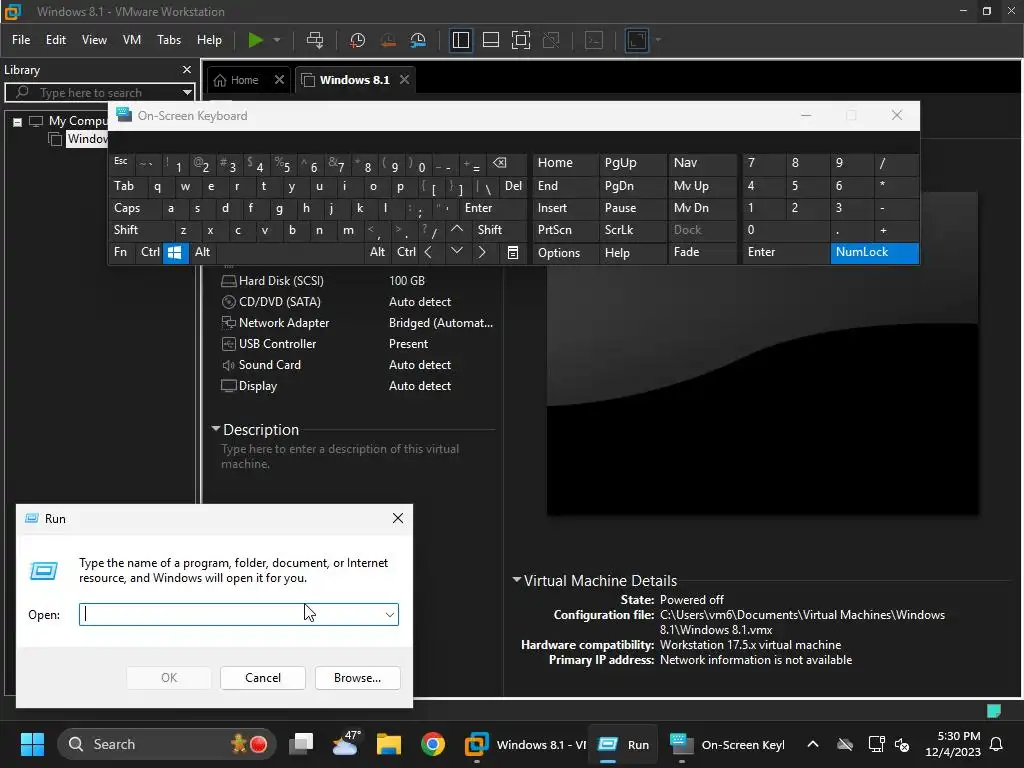1024x768 pixels.
Task: Toggle the Fn key on On-Screen Keyboard
Action: (x=121, y=252)
